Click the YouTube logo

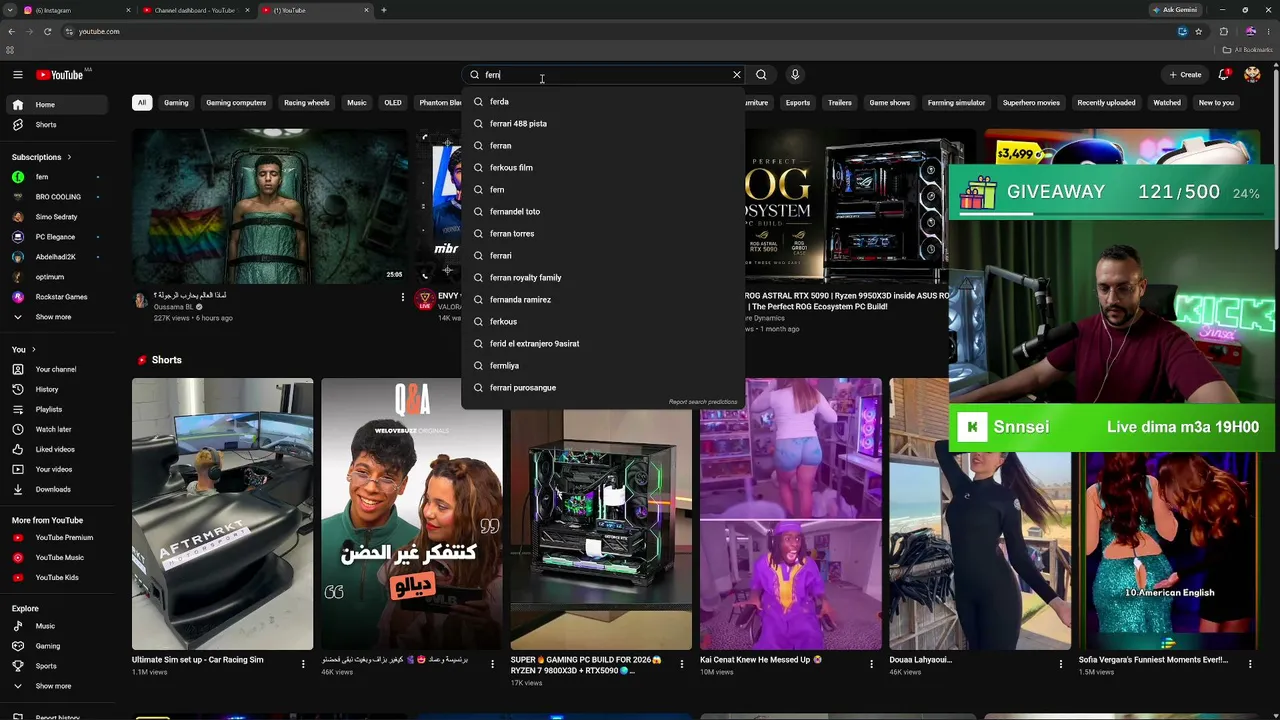pos(60,75)
